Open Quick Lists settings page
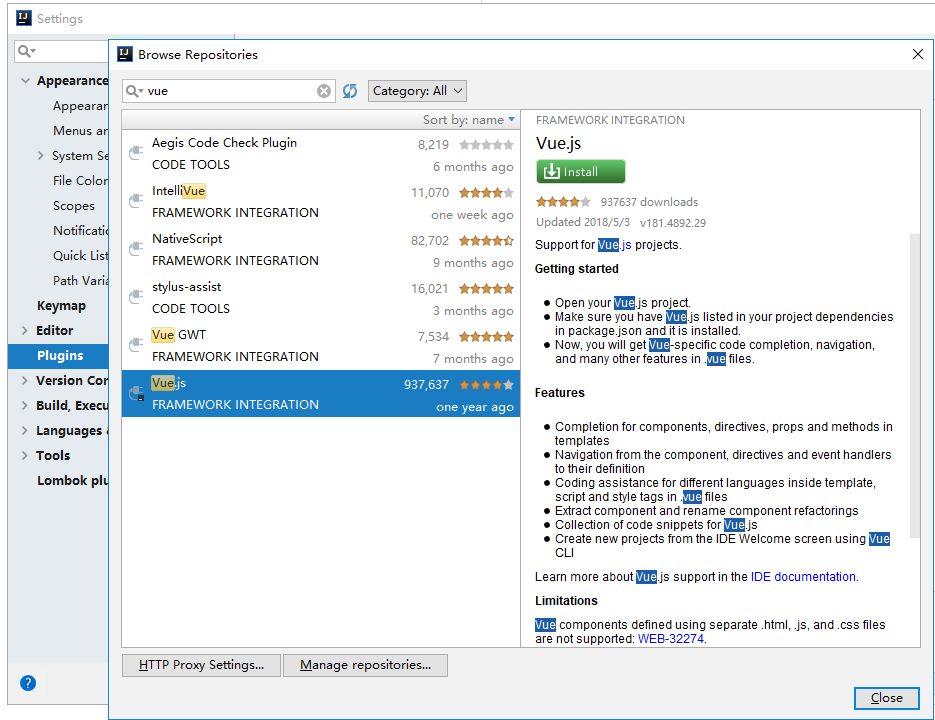The width and height of the screenshot is (935, 720). click(81, 256)
